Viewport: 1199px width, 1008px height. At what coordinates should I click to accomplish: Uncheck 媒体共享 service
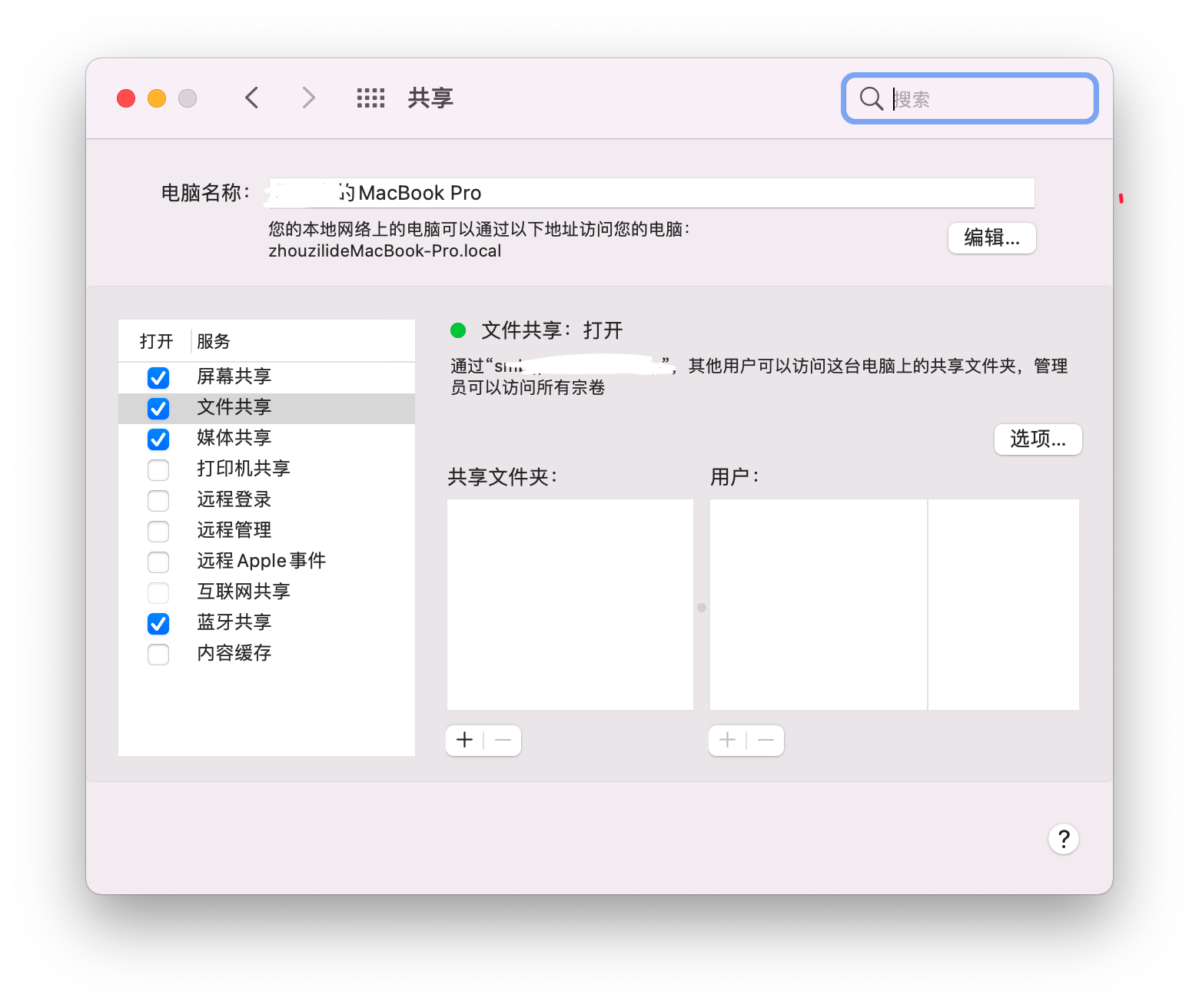click(158, 439)
